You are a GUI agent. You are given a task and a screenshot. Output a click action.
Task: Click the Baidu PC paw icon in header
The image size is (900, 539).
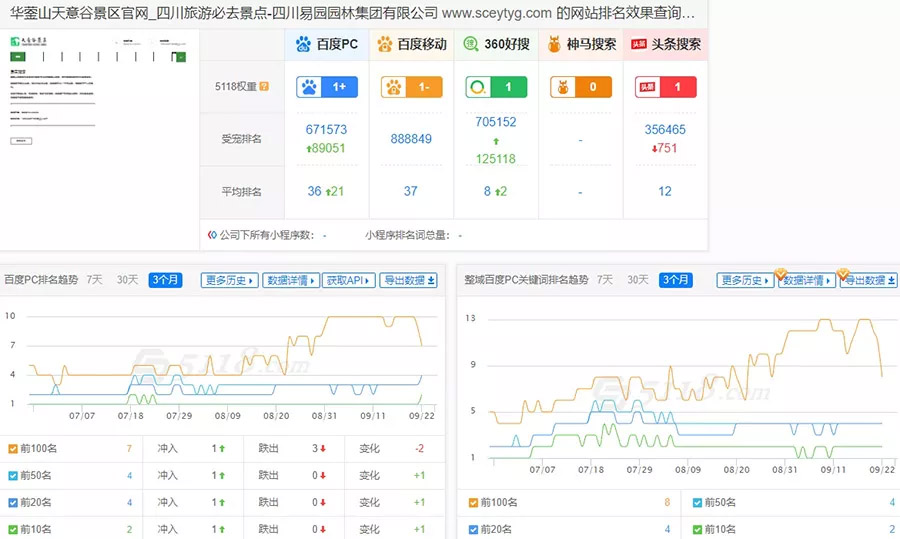pyautogui.click(x=303, y=44)
